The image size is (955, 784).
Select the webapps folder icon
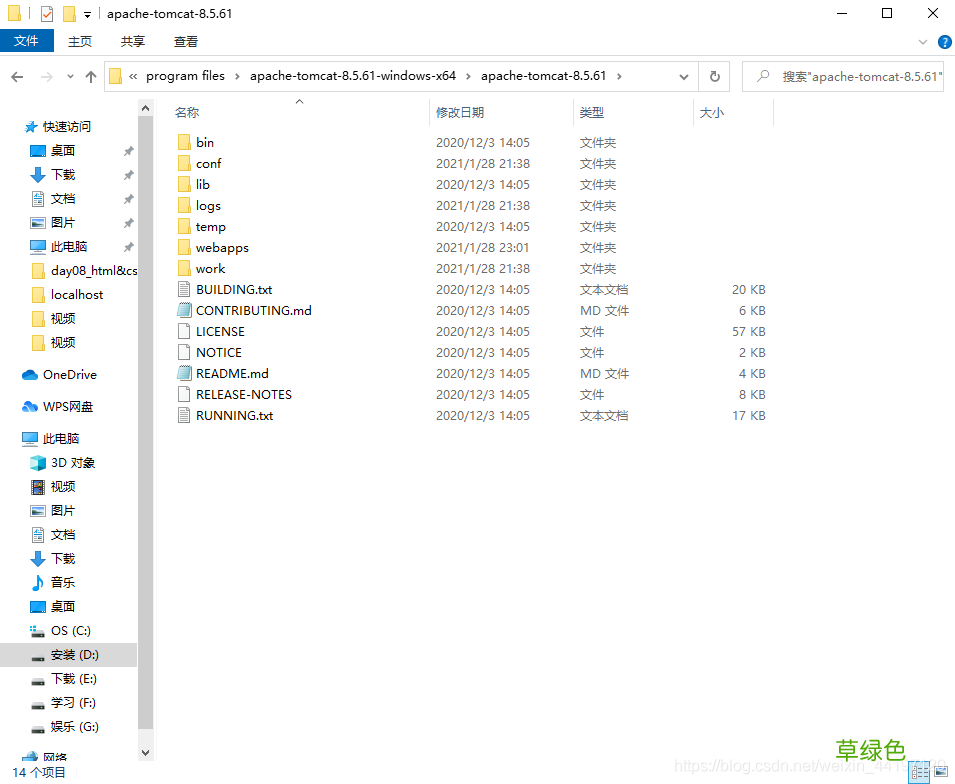pyautogui.click(x=184, y=248)
